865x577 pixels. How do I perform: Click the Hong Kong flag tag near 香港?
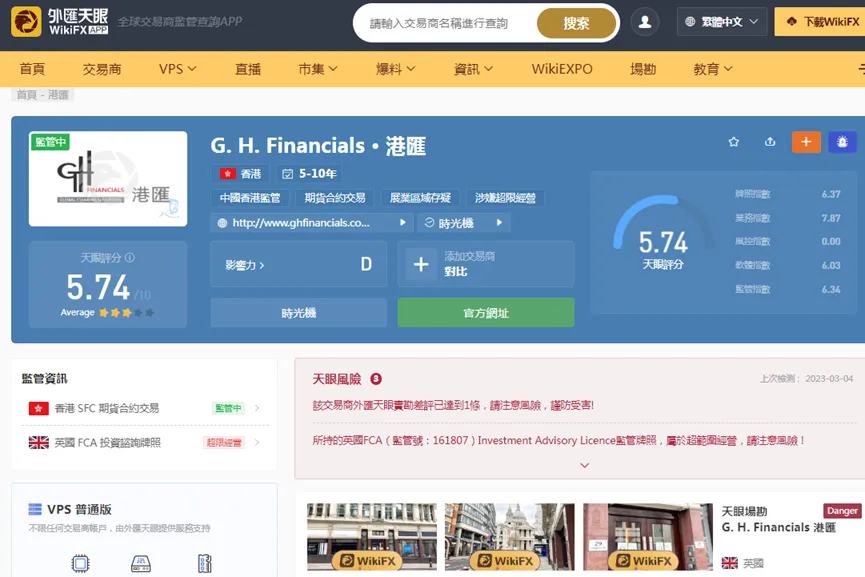(227, 174)
